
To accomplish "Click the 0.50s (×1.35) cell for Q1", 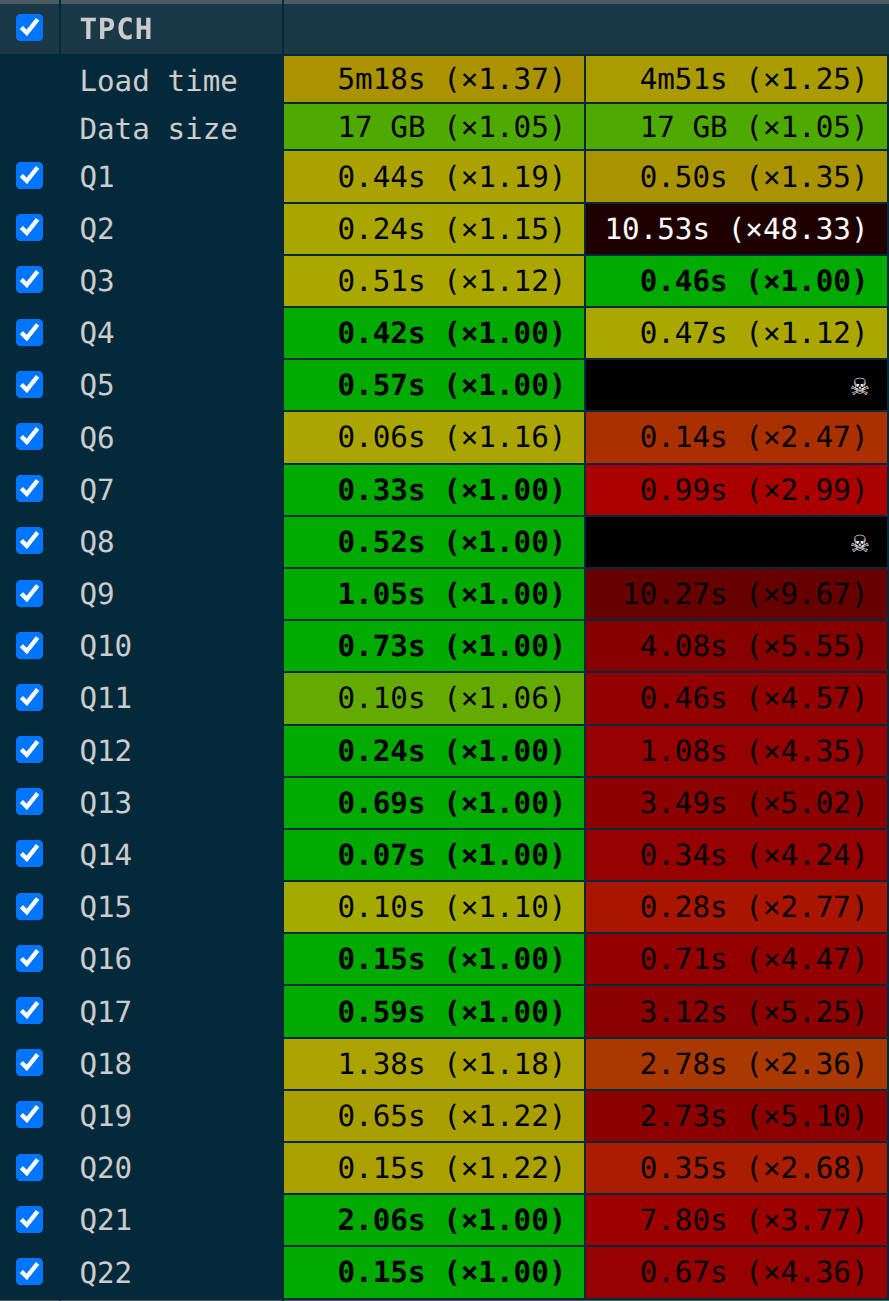I will 737,177.
